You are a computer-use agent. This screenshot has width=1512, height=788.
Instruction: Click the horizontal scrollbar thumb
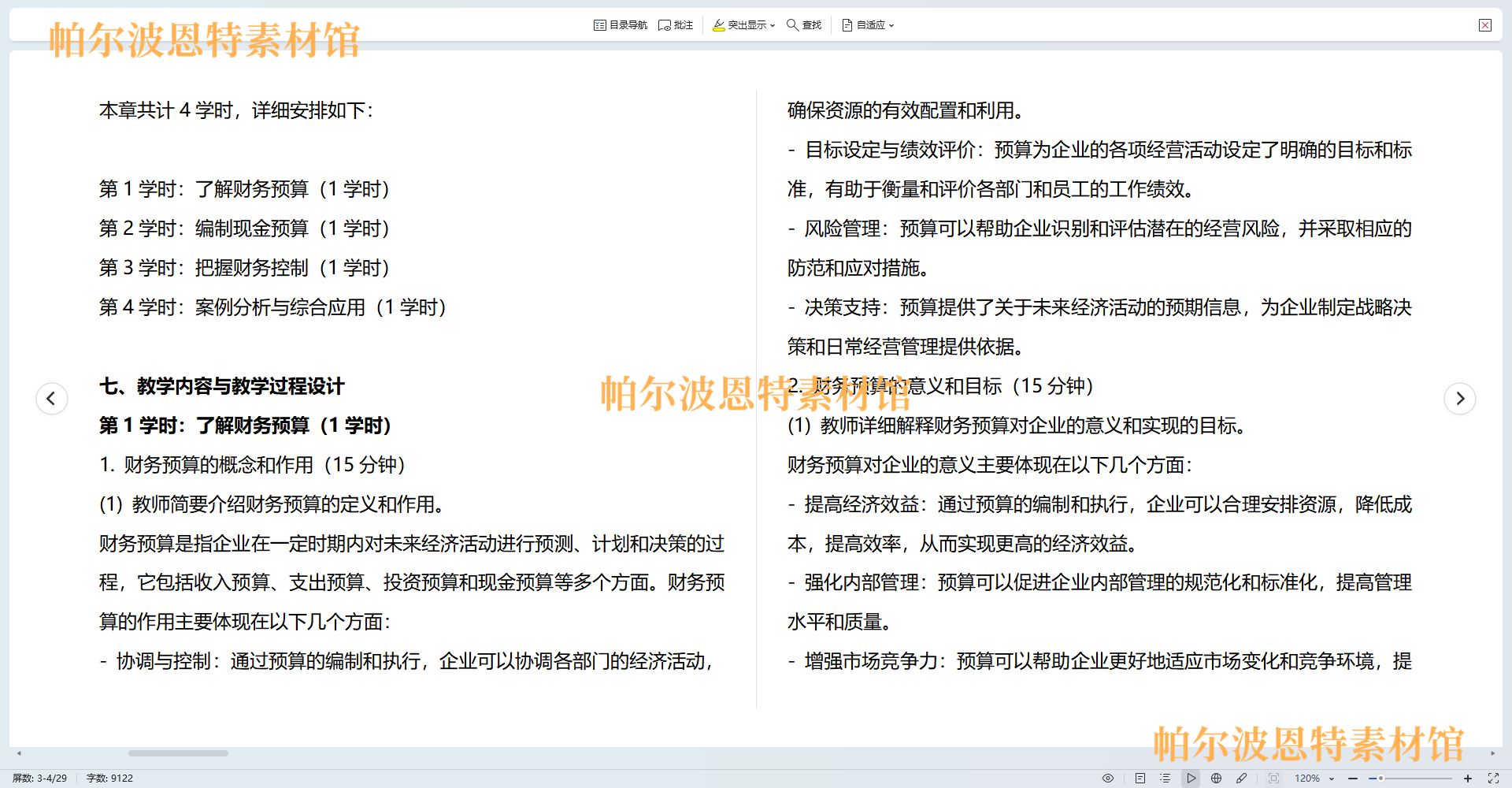[178, 753]
